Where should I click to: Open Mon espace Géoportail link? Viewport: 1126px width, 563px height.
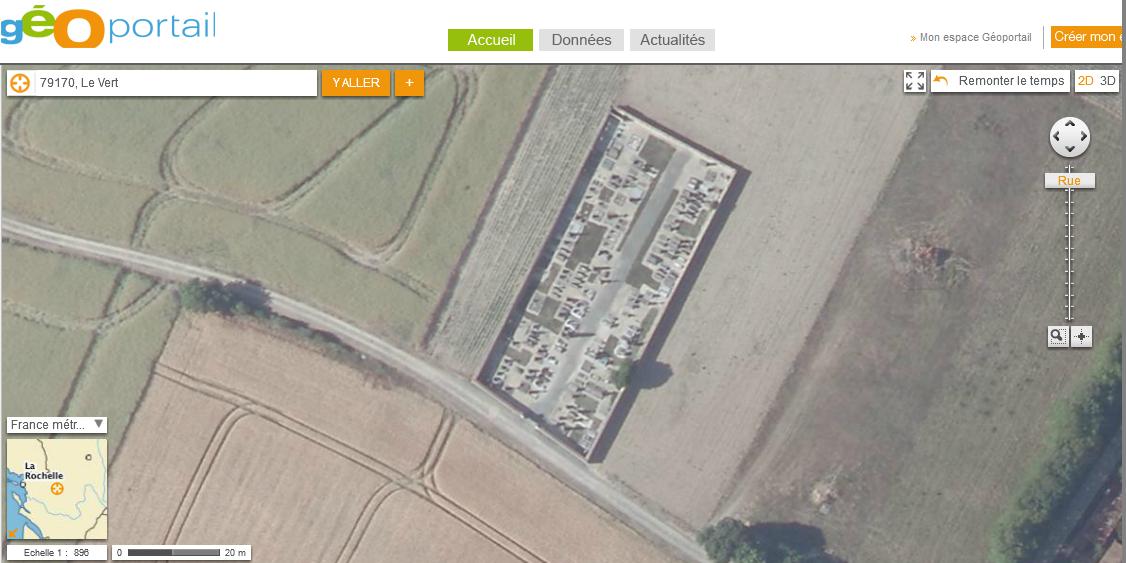tap(974, 37)
